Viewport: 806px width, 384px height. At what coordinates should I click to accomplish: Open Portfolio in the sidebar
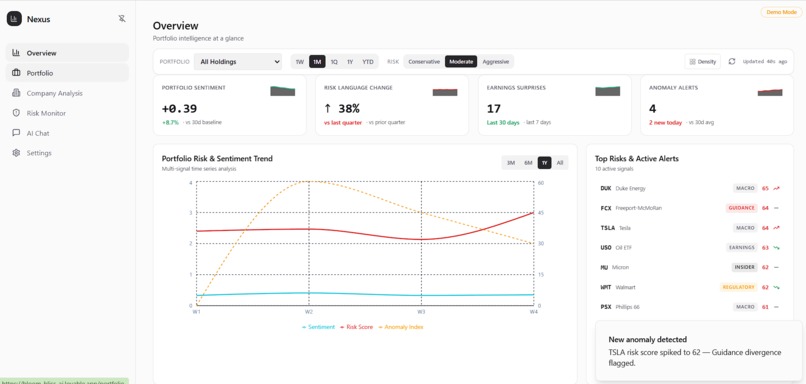click(67, 73)
